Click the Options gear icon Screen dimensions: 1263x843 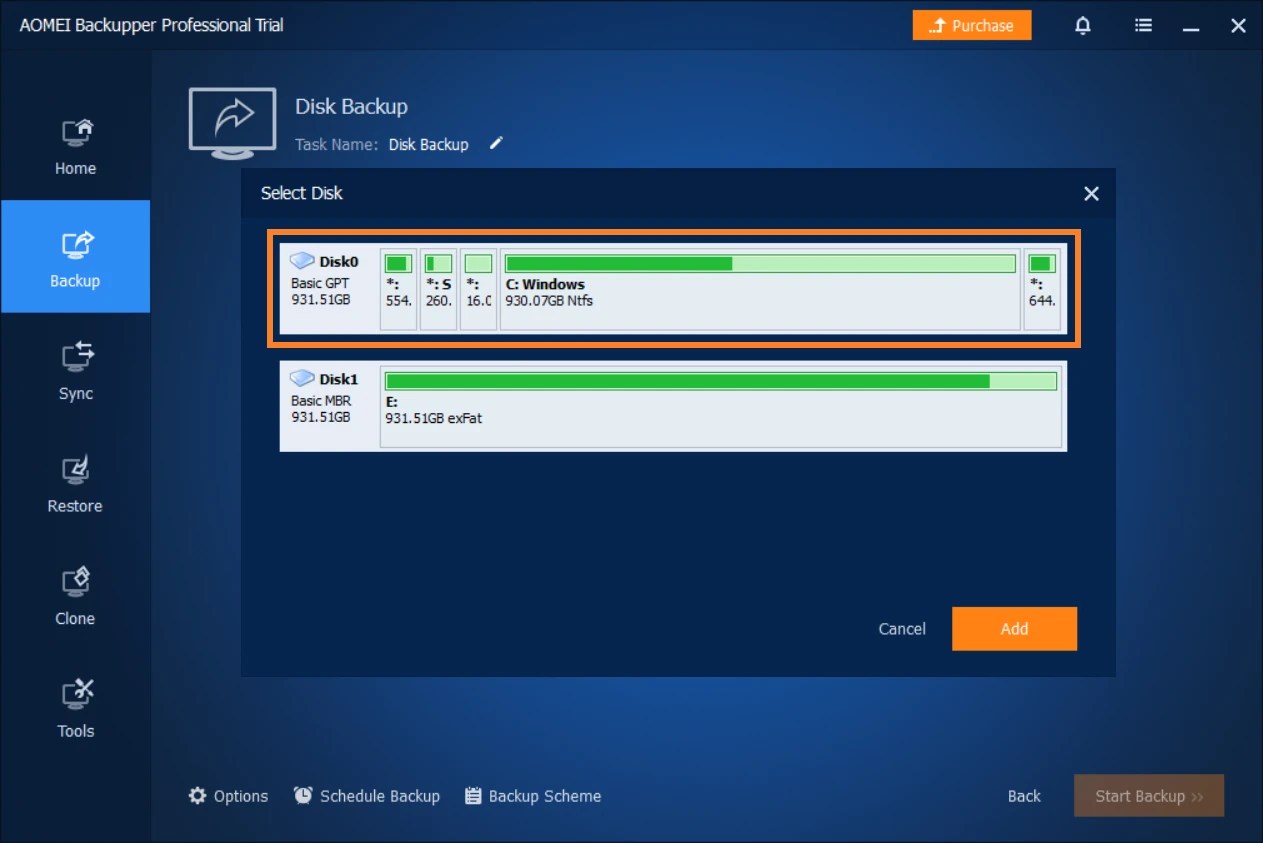point(198,796)
